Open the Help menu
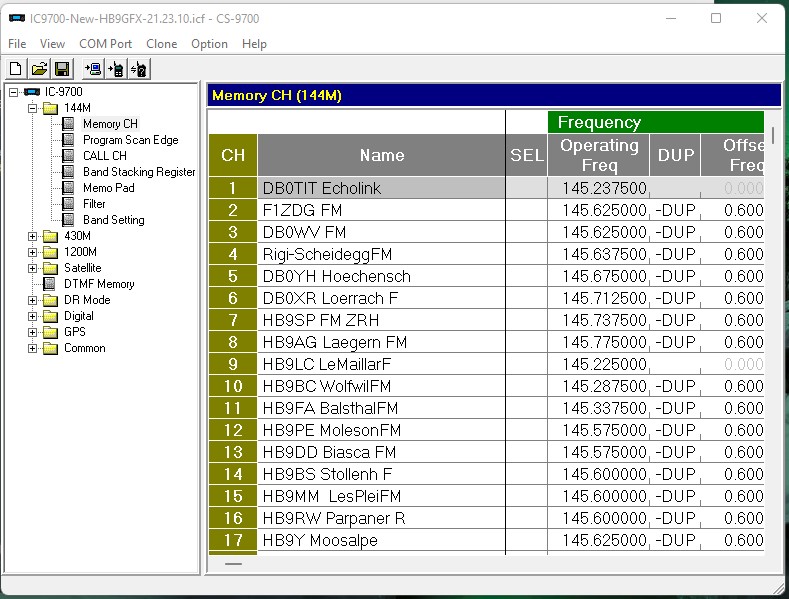Viewport: 789px width, 599px height. click(254, 44)
